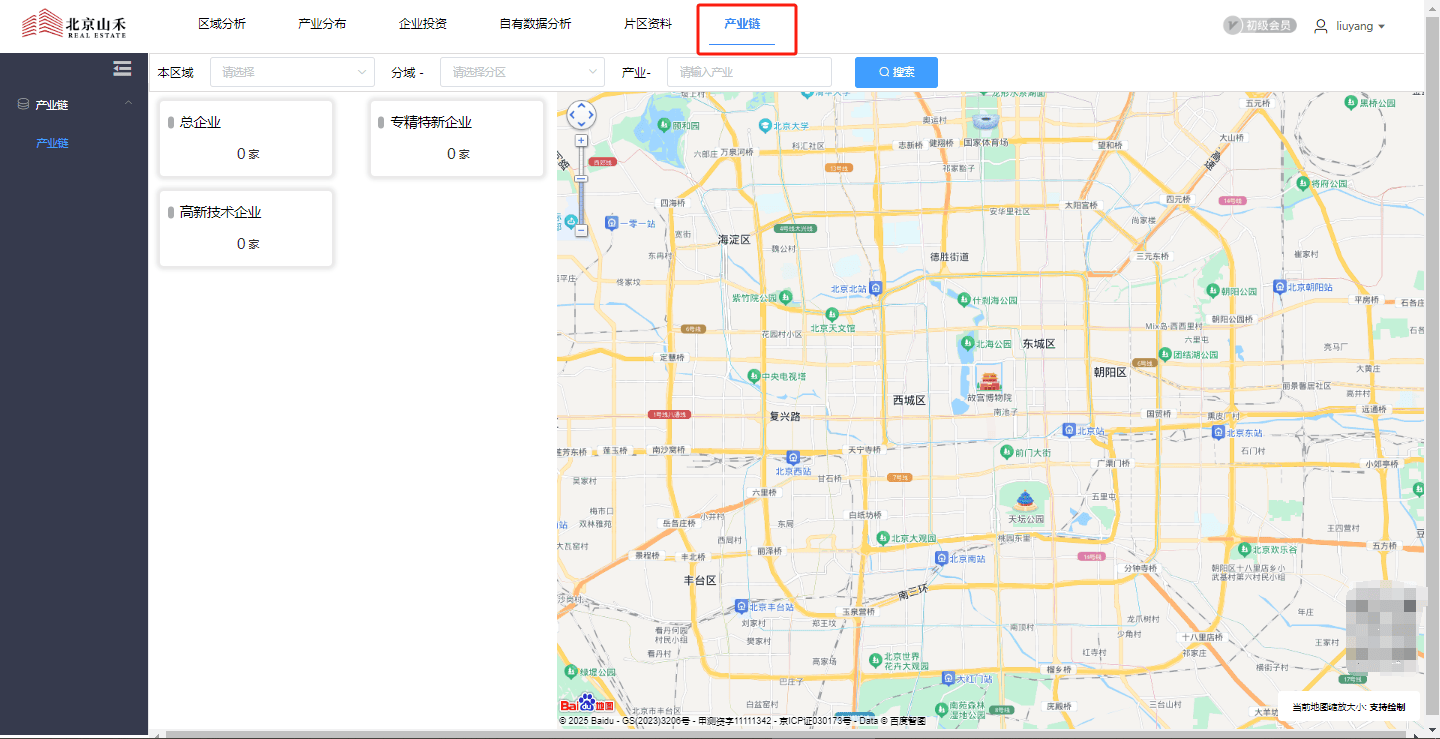
Task: Click the 丰台区 district label on map
Action: (x=700, y=580)
